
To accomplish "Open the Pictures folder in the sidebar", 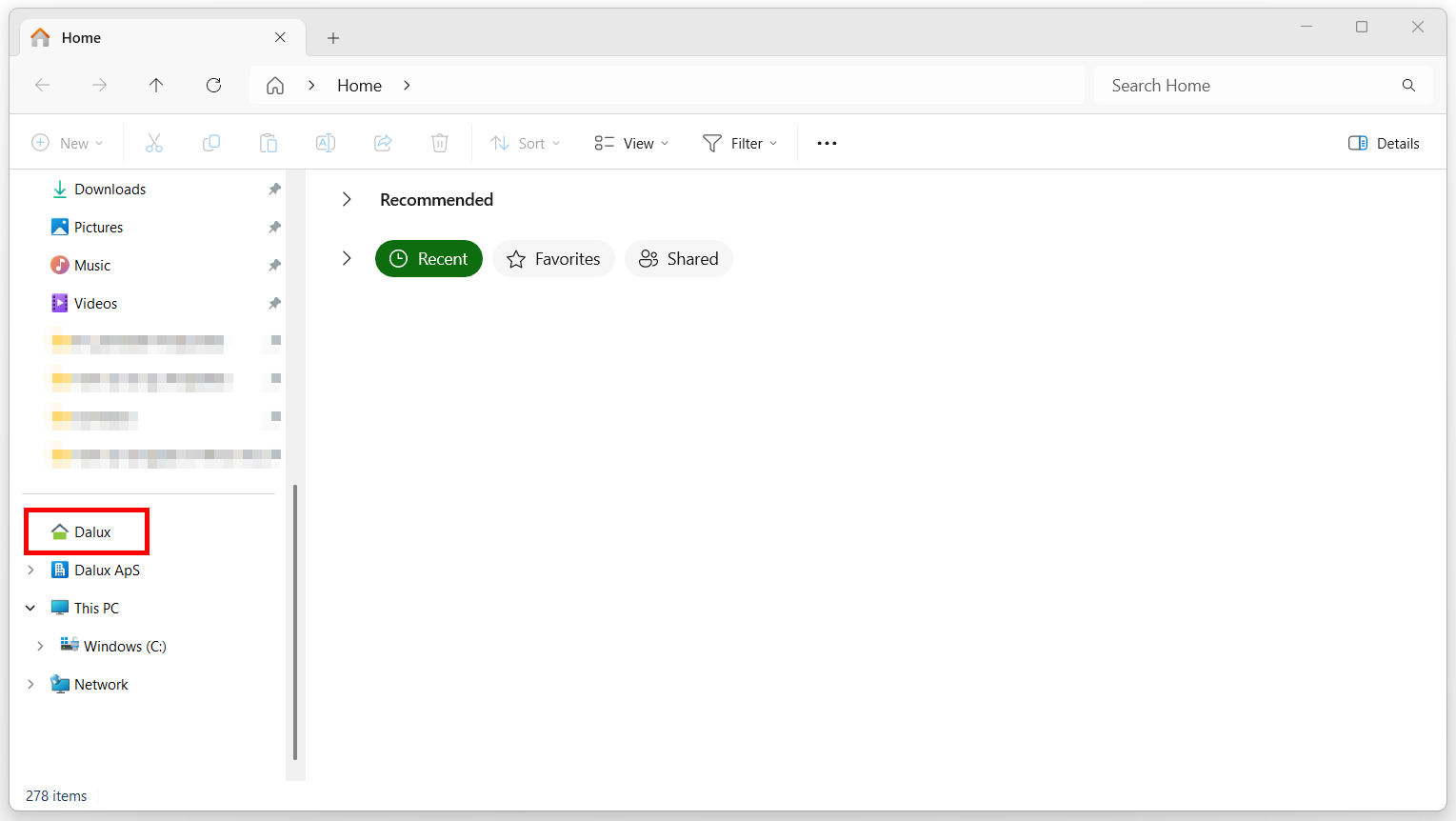I will tap(98, 227).
